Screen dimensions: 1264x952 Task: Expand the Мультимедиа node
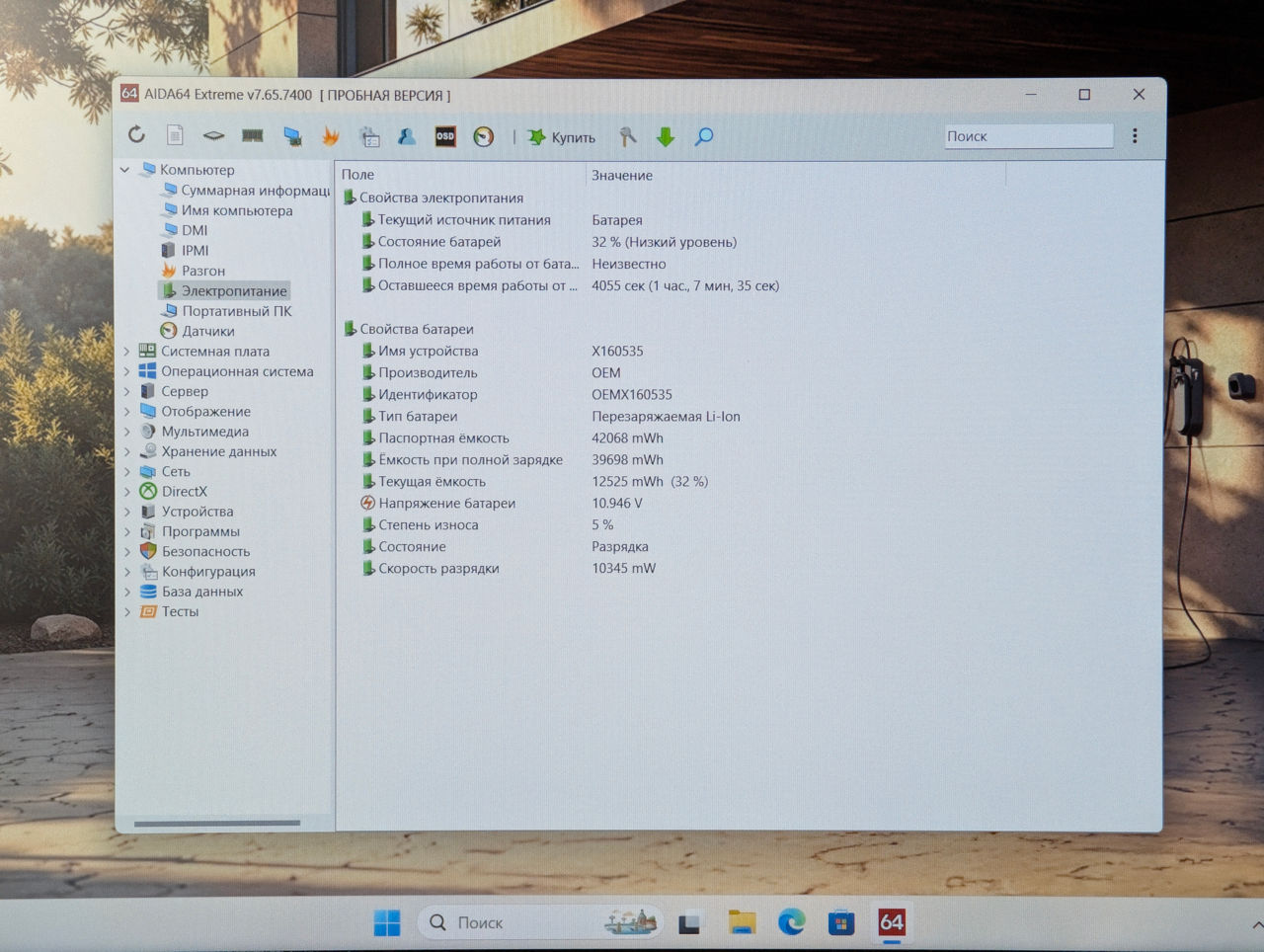(x=127, y=432)
